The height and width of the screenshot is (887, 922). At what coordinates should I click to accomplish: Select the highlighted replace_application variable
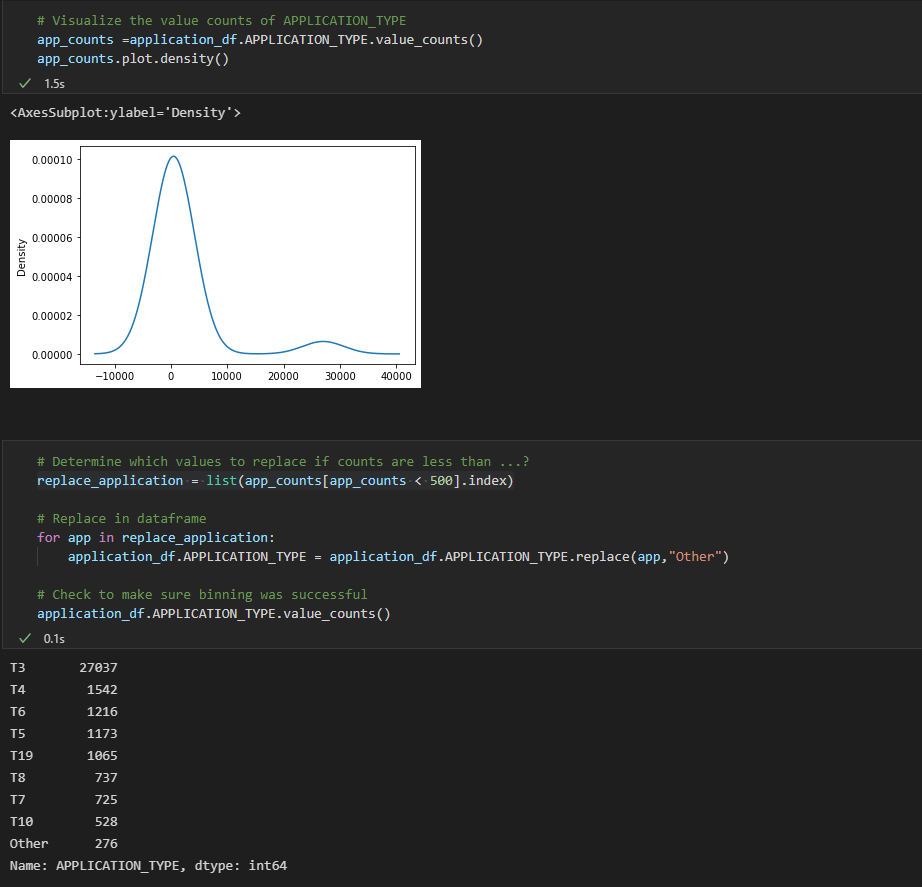(x=109, y=481)
